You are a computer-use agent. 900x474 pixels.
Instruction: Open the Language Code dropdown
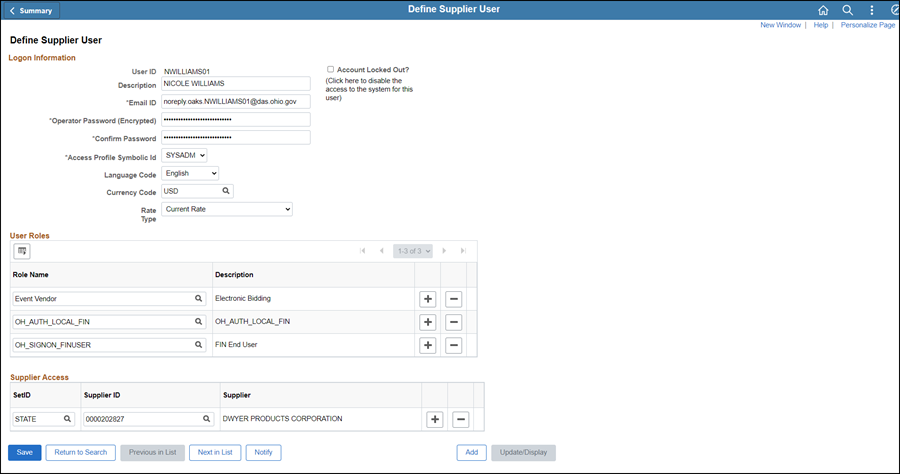(190, 174)
